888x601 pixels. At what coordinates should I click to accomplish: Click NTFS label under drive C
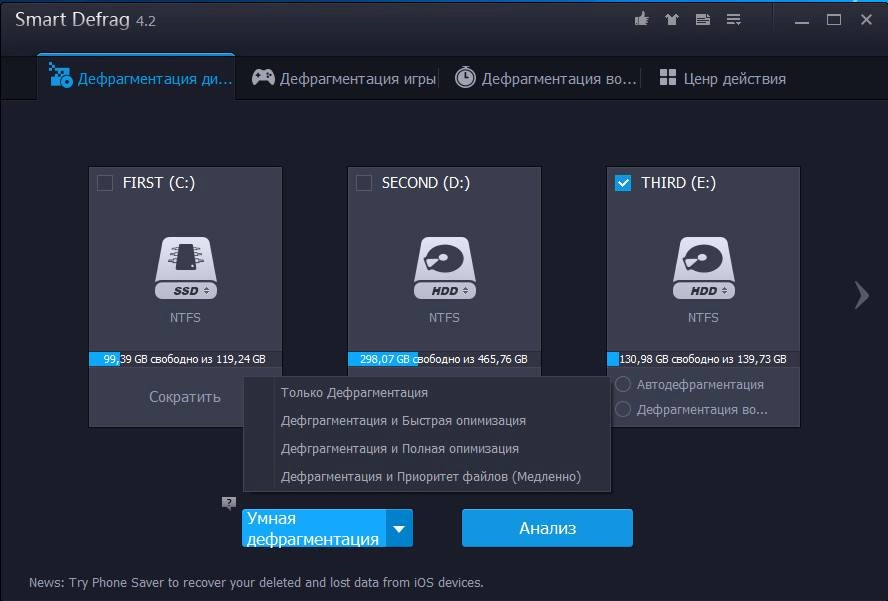click(185, 318)
